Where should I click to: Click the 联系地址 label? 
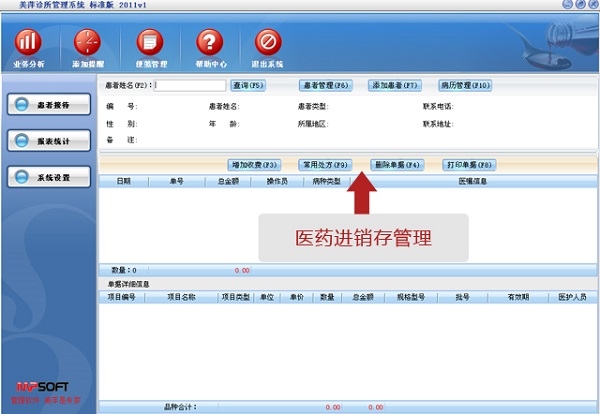(x=438, y=124)
